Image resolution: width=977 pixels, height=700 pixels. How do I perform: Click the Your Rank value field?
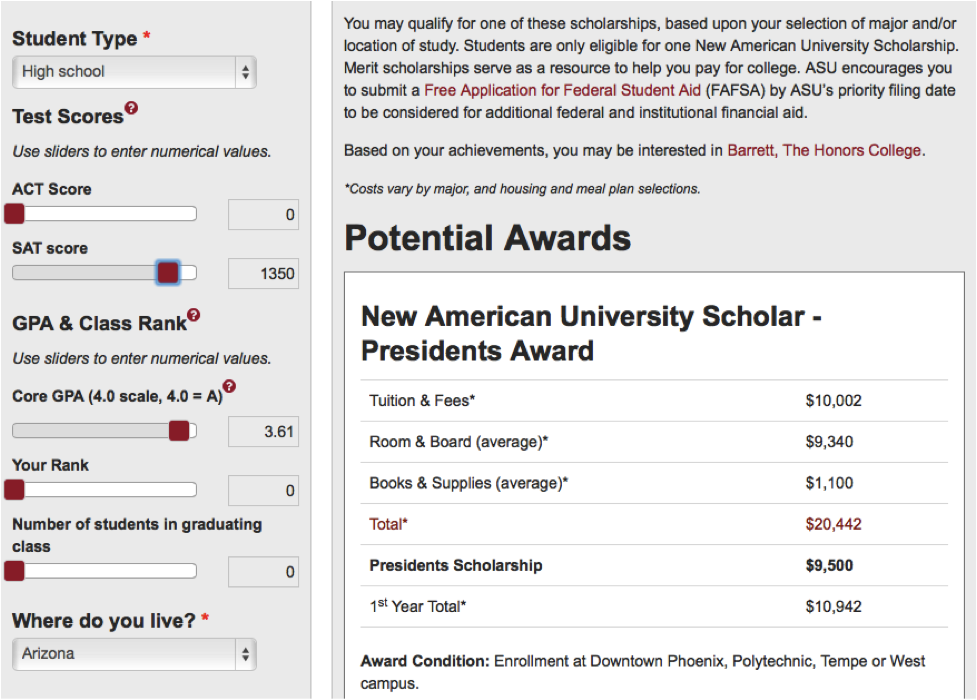264,491
